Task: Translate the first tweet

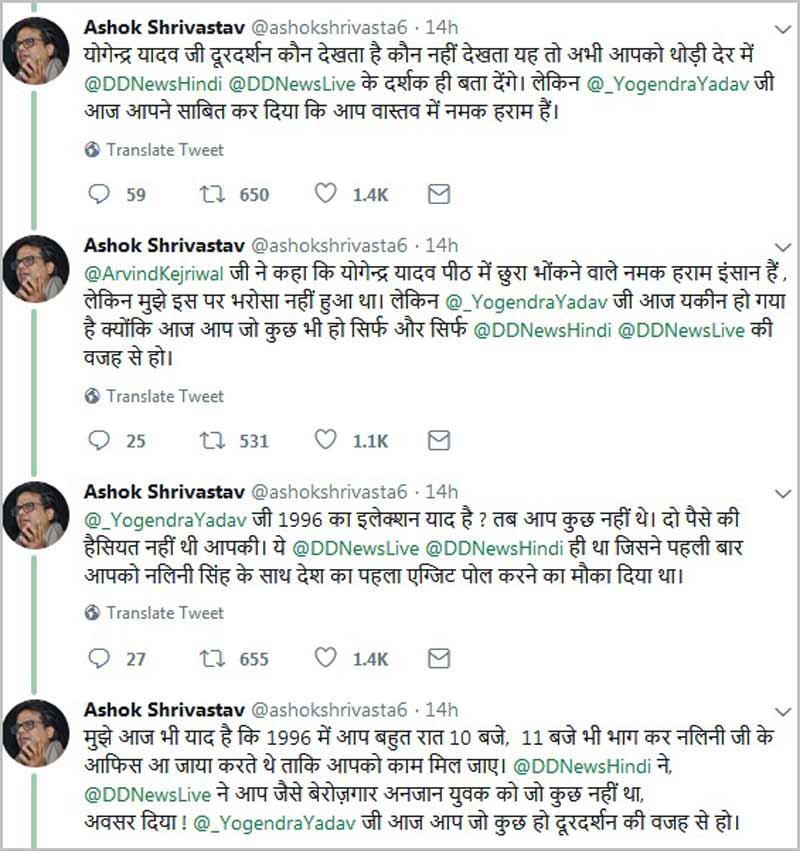Action: (154, 150)
